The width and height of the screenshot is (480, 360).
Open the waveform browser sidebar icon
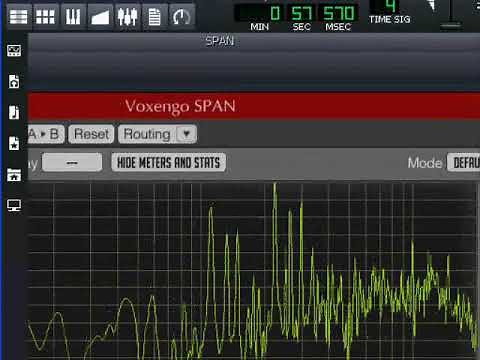coord(14,51)
